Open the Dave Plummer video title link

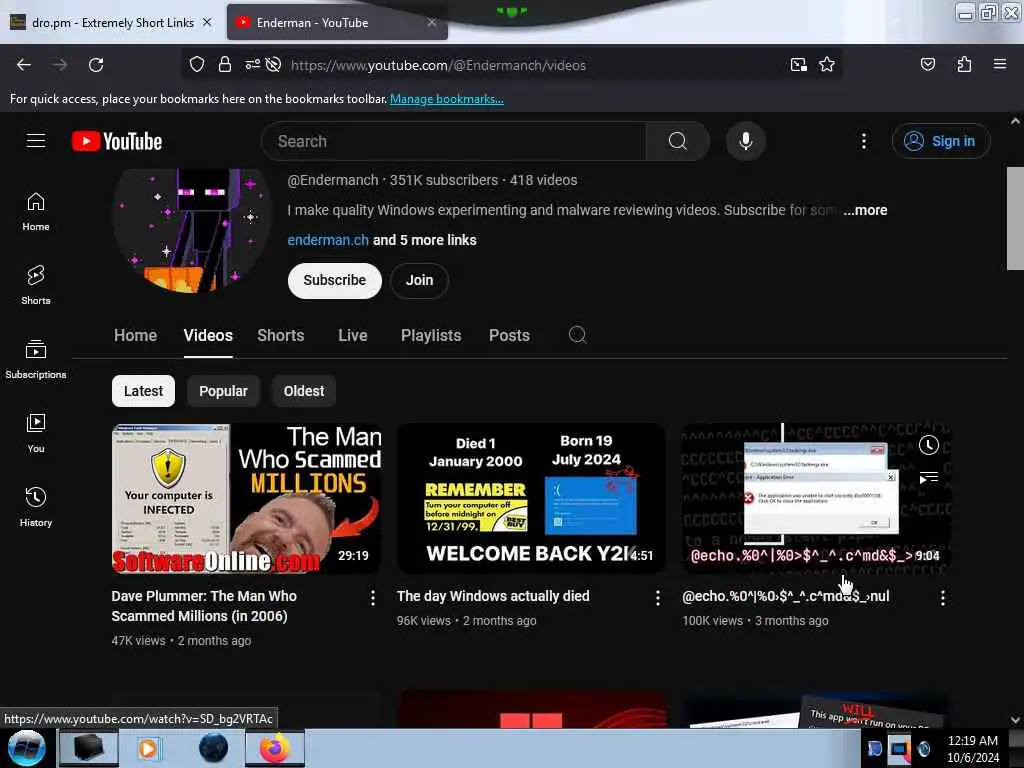pos(204,606)
